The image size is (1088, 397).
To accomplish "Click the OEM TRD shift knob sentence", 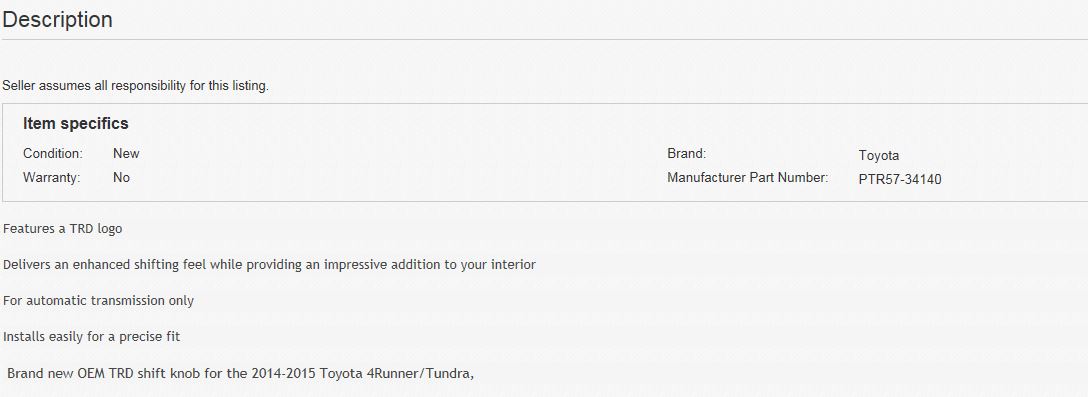I will (240, 373).
